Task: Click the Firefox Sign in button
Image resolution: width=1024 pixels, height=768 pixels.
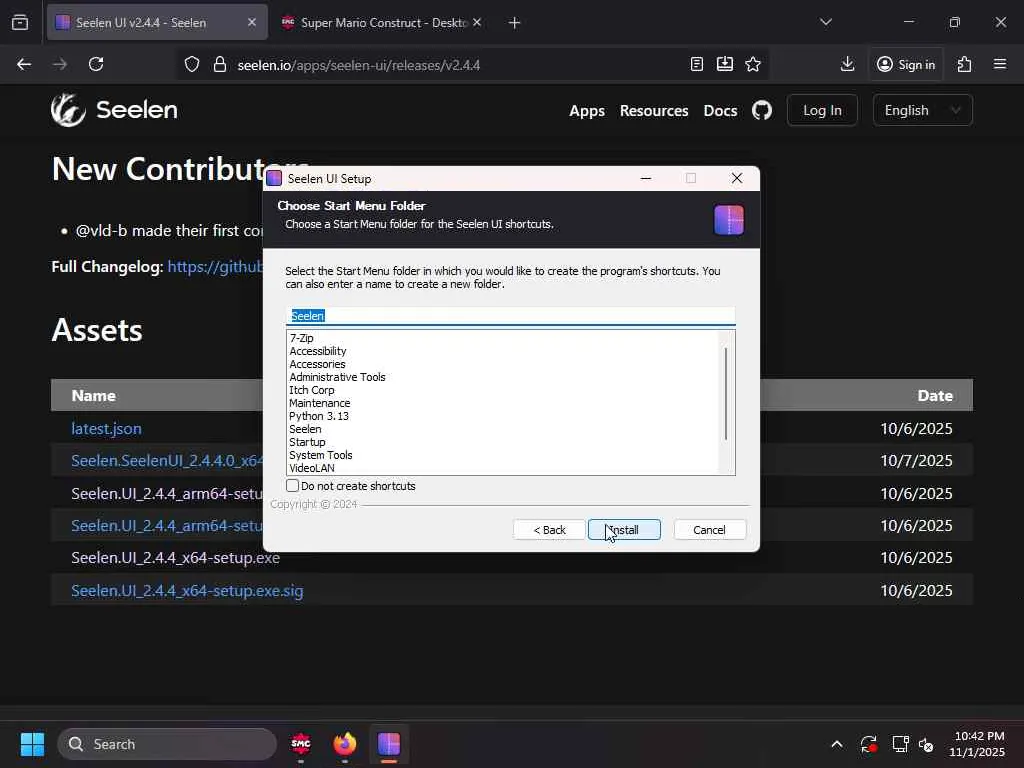Action: pyautogui.click(x=906, y=64)
